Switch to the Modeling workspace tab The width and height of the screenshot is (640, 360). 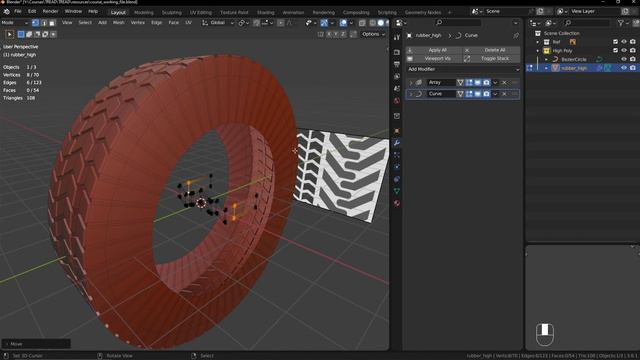coord(144,12)
